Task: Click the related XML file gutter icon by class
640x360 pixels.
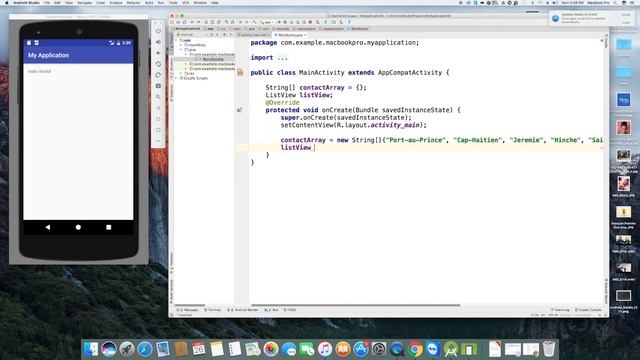Action: [x=240, y=73]
